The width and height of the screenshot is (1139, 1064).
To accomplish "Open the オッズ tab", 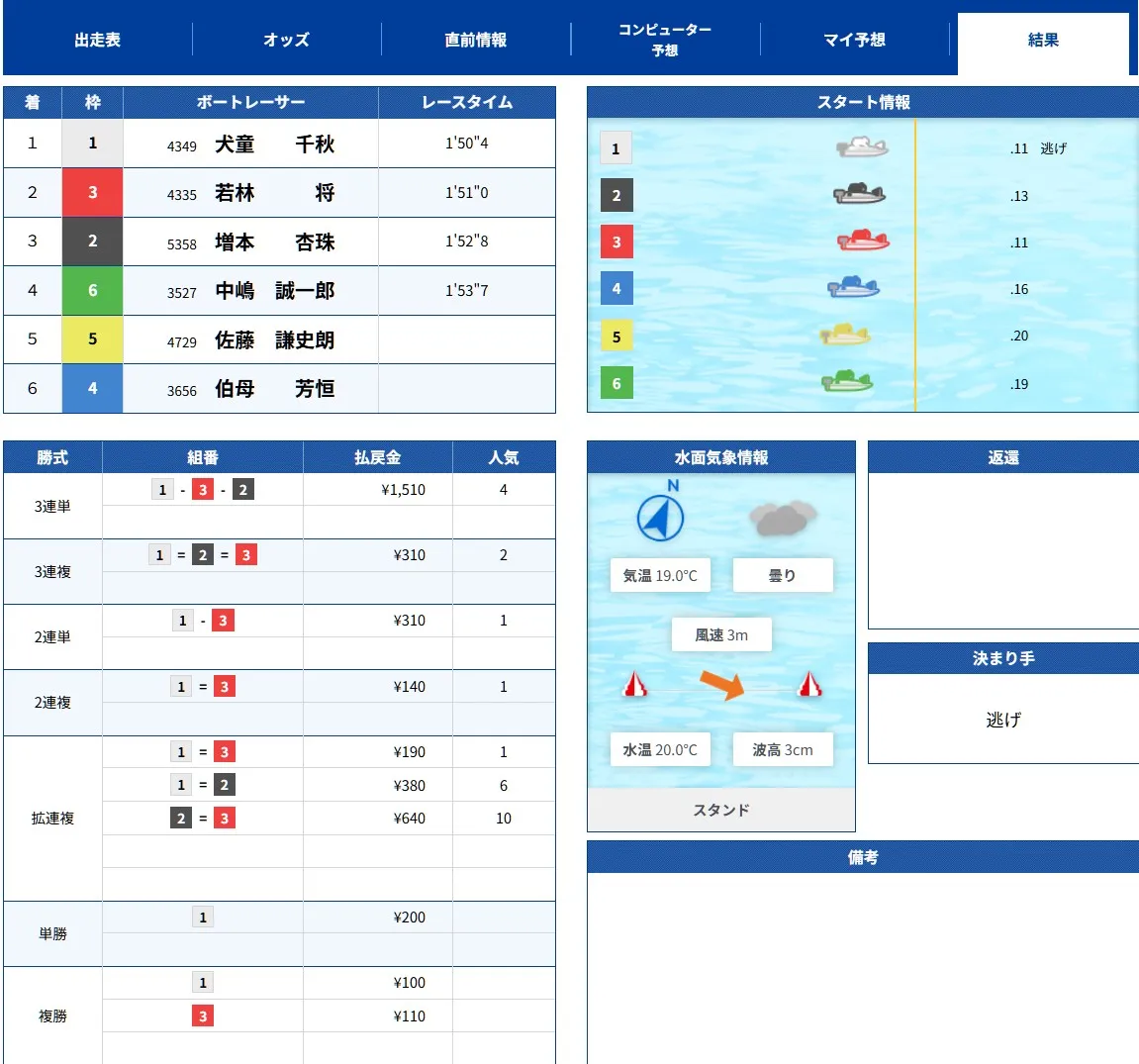I will pos(286,39).
